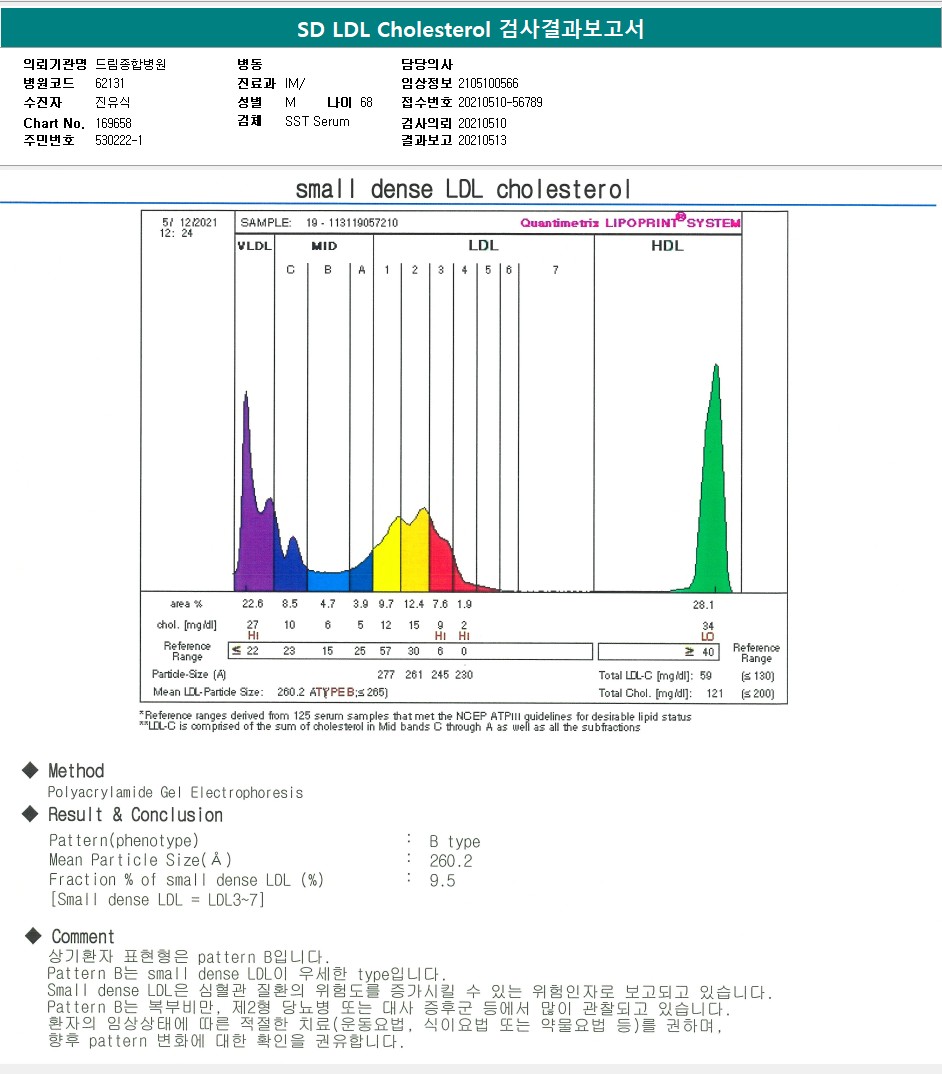Click specimen type SST Serum
This screenshot has width=942, height=1074.
click(317, 121)
